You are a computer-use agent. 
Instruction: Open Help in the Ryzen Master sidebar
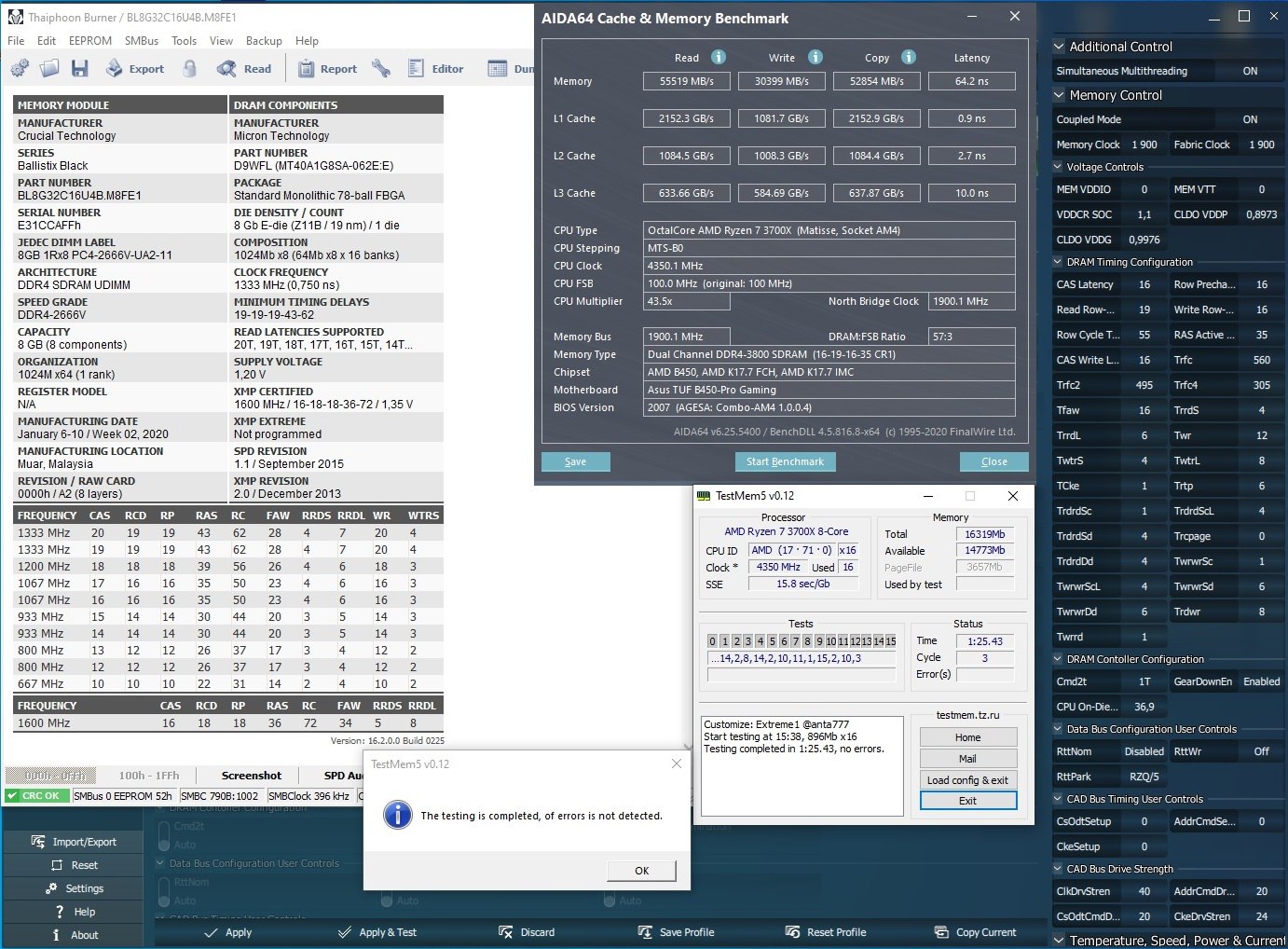75,912
